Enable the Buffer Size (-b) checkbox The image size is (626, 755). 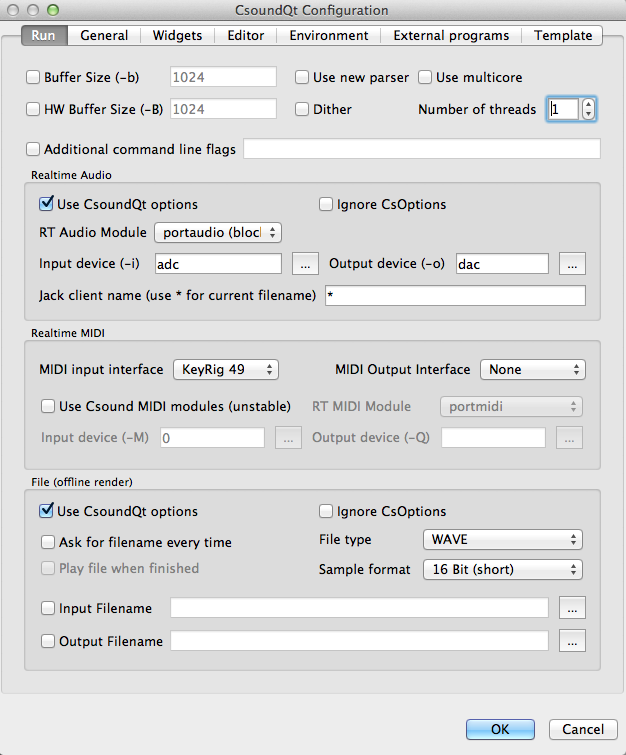pos(33,77)
